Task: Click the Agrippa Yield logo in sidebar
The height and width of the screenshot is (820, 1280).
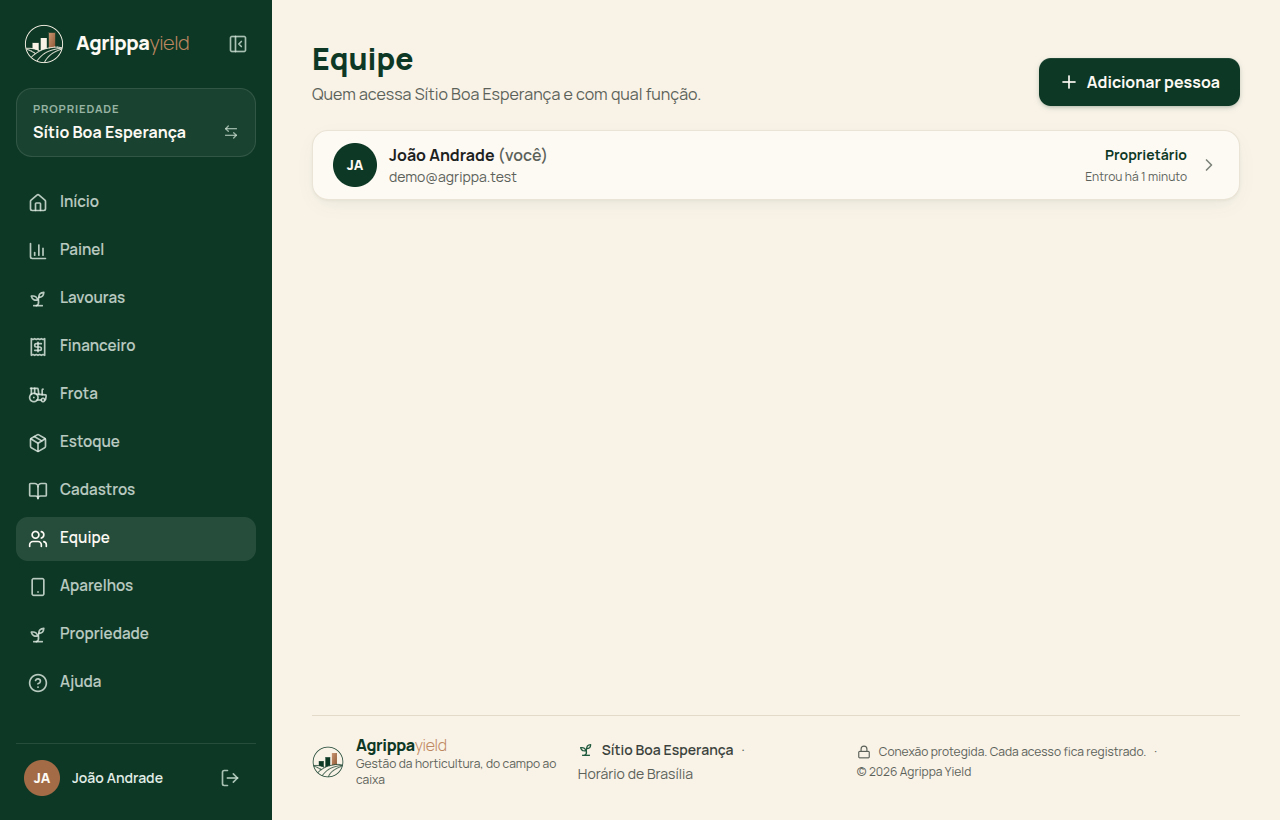Action: point(107,44)
